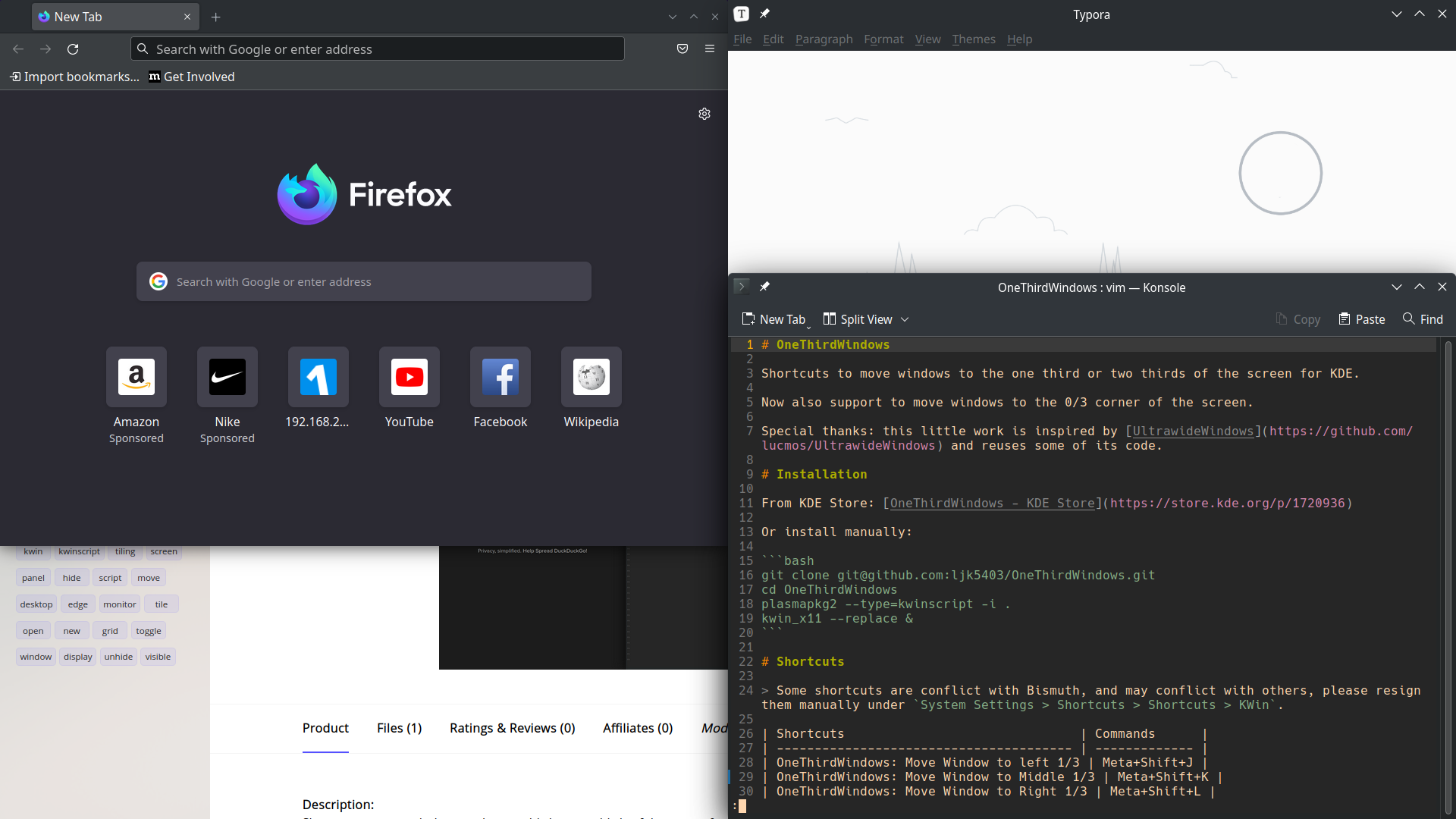The width and height of the screenshot is (1456, 819).
Task: Open the Typora File menu
Action: [x=742, y=39]
